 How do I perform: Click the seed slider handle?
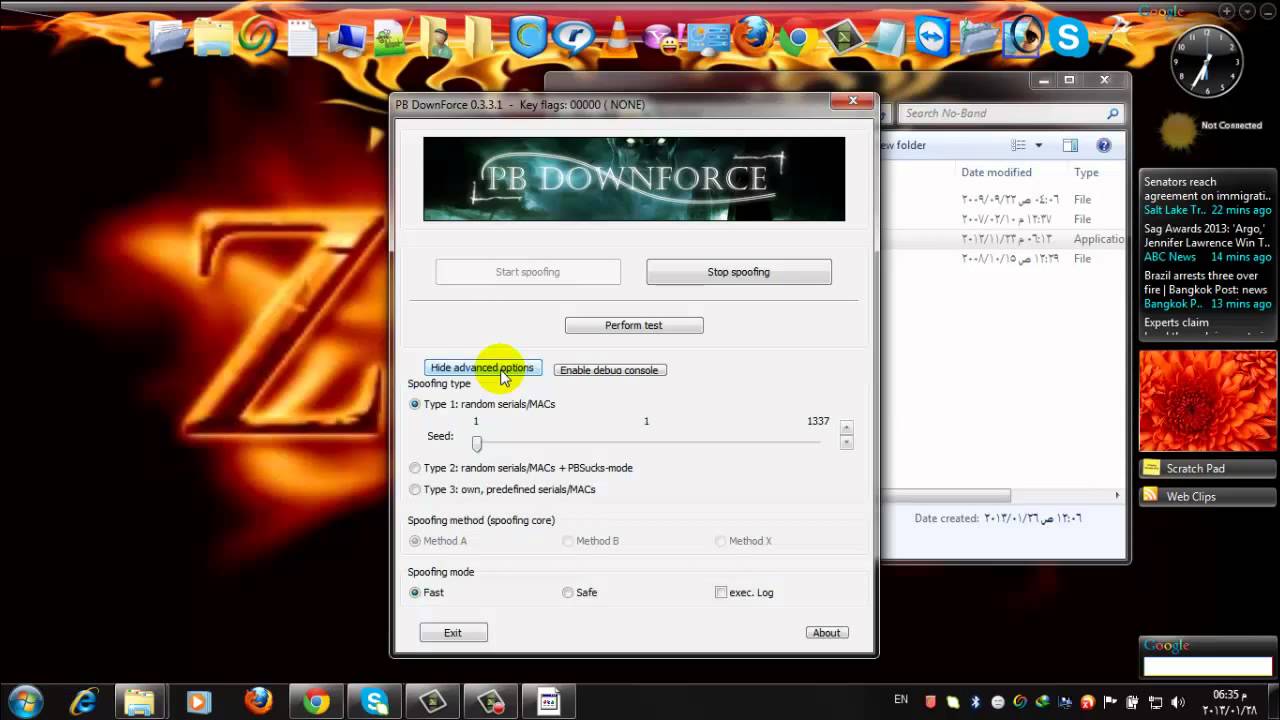[x=477, y=443]
